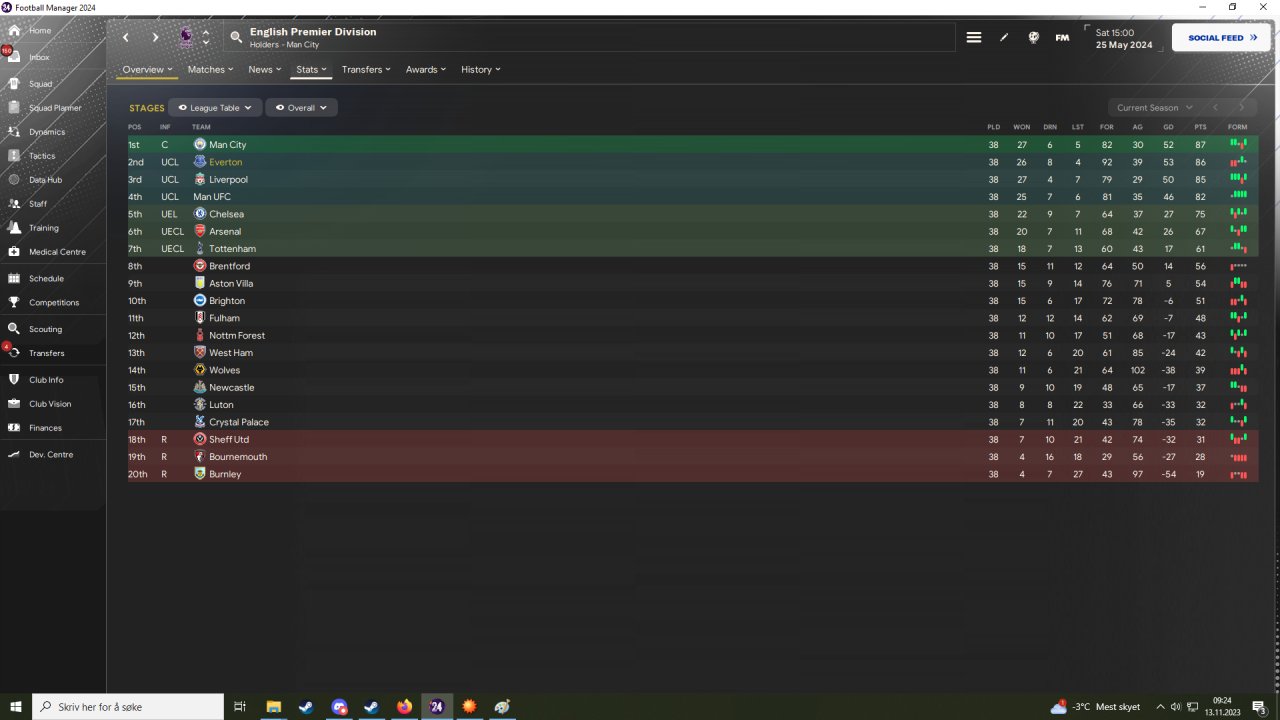Open the FM menu icon
The width and height of the screenshot is (1280, 720).
pyautogui.click(x=1062, y=38)
